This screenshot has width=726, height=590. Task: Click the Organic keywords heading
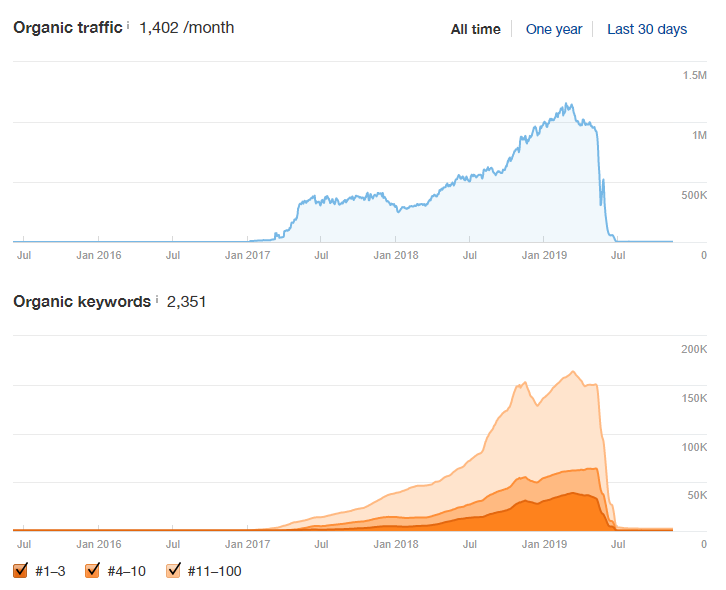[82, 302]
